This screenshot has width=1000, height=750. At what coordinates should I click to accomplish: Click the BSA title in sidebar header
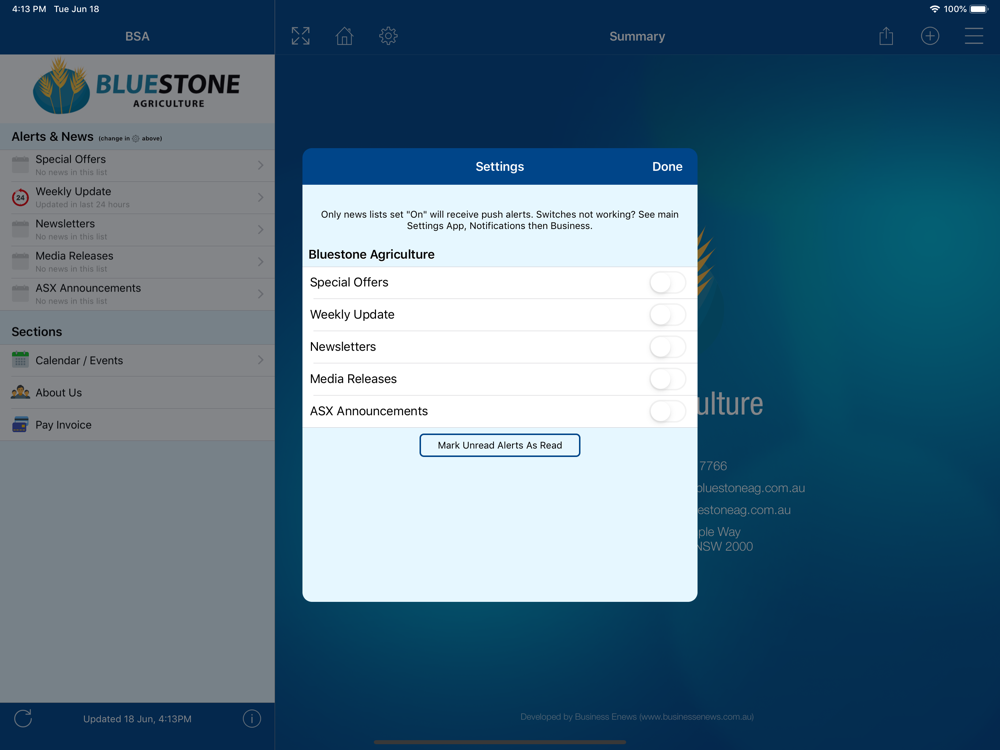tap(137, 36)
